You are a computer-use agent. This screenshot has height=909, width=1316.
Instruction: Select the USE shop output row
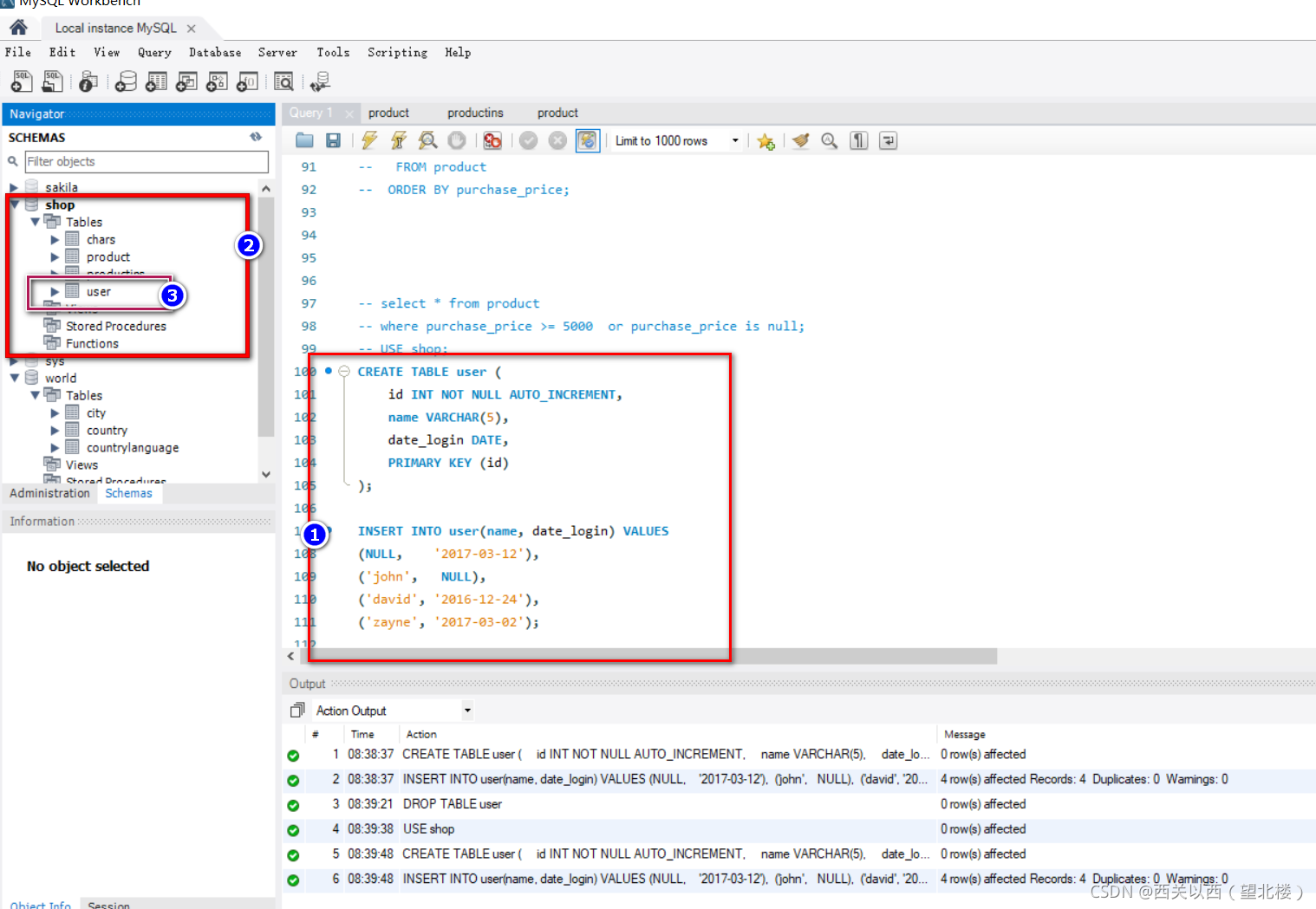[x=798, y=829]
